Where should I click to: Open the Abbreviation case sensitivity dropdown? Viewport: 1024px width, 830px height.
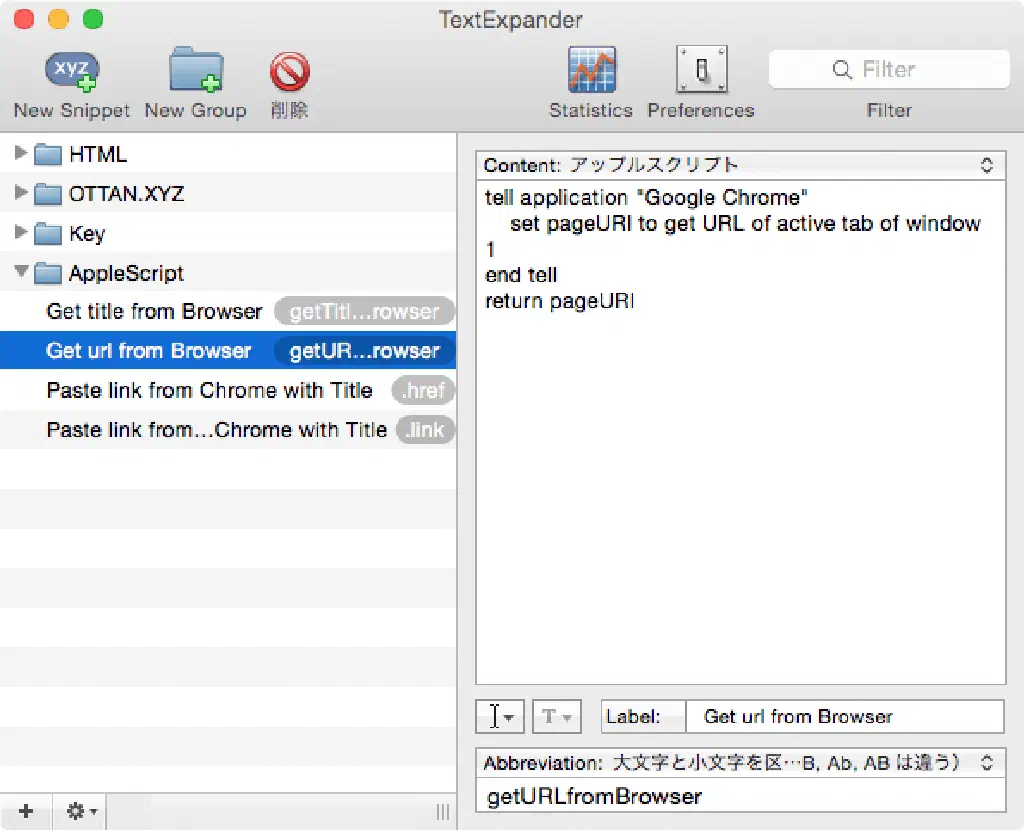740,763
